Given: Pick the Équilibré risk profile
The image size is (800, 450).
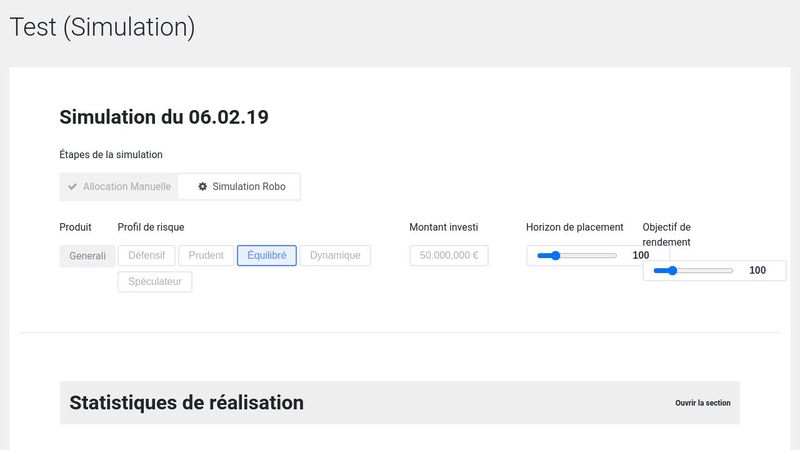Looking at the screenshot, I should [x=266, y=256].
